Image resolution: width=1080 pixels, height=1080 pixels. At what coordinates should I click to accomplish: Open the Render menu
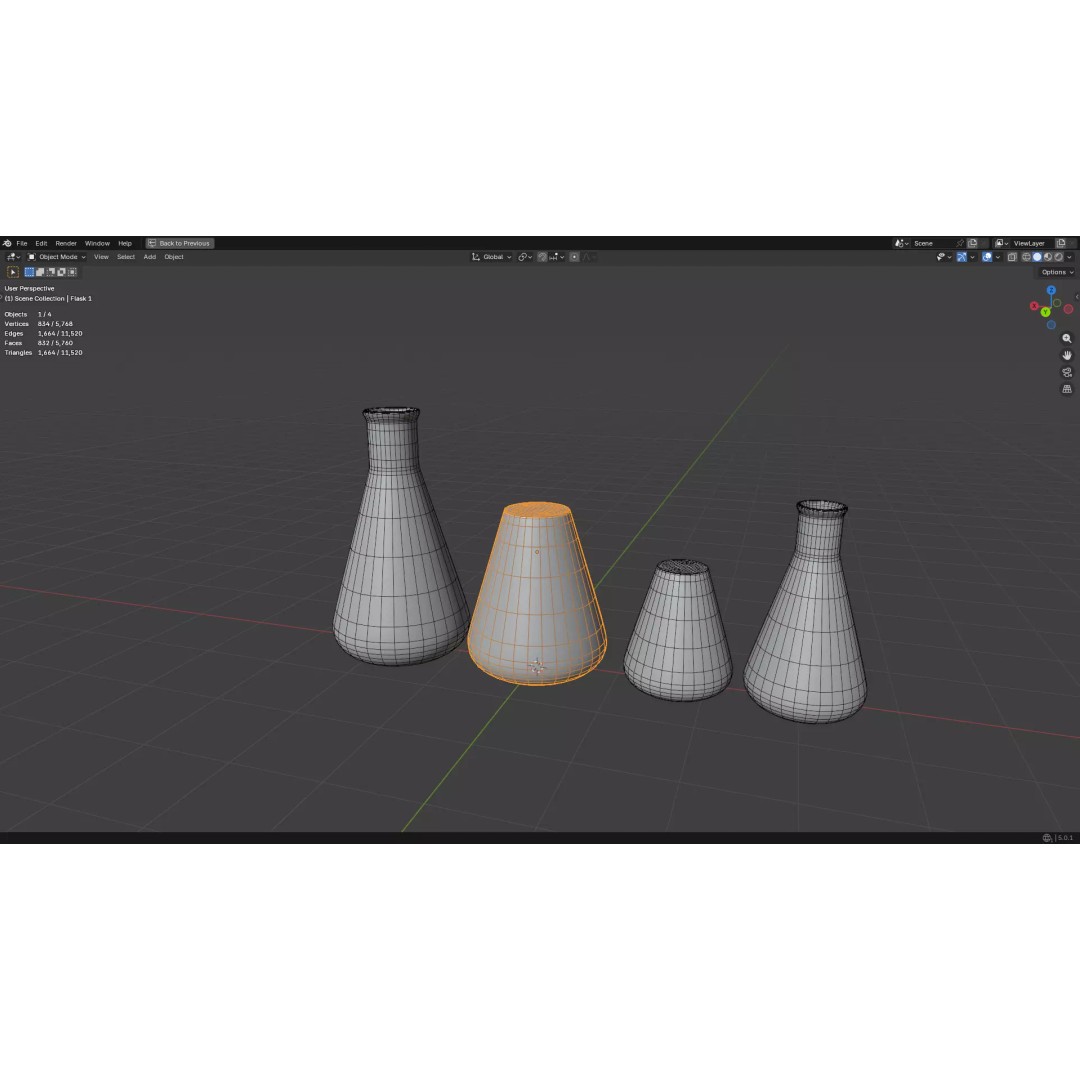coord(66,243)
